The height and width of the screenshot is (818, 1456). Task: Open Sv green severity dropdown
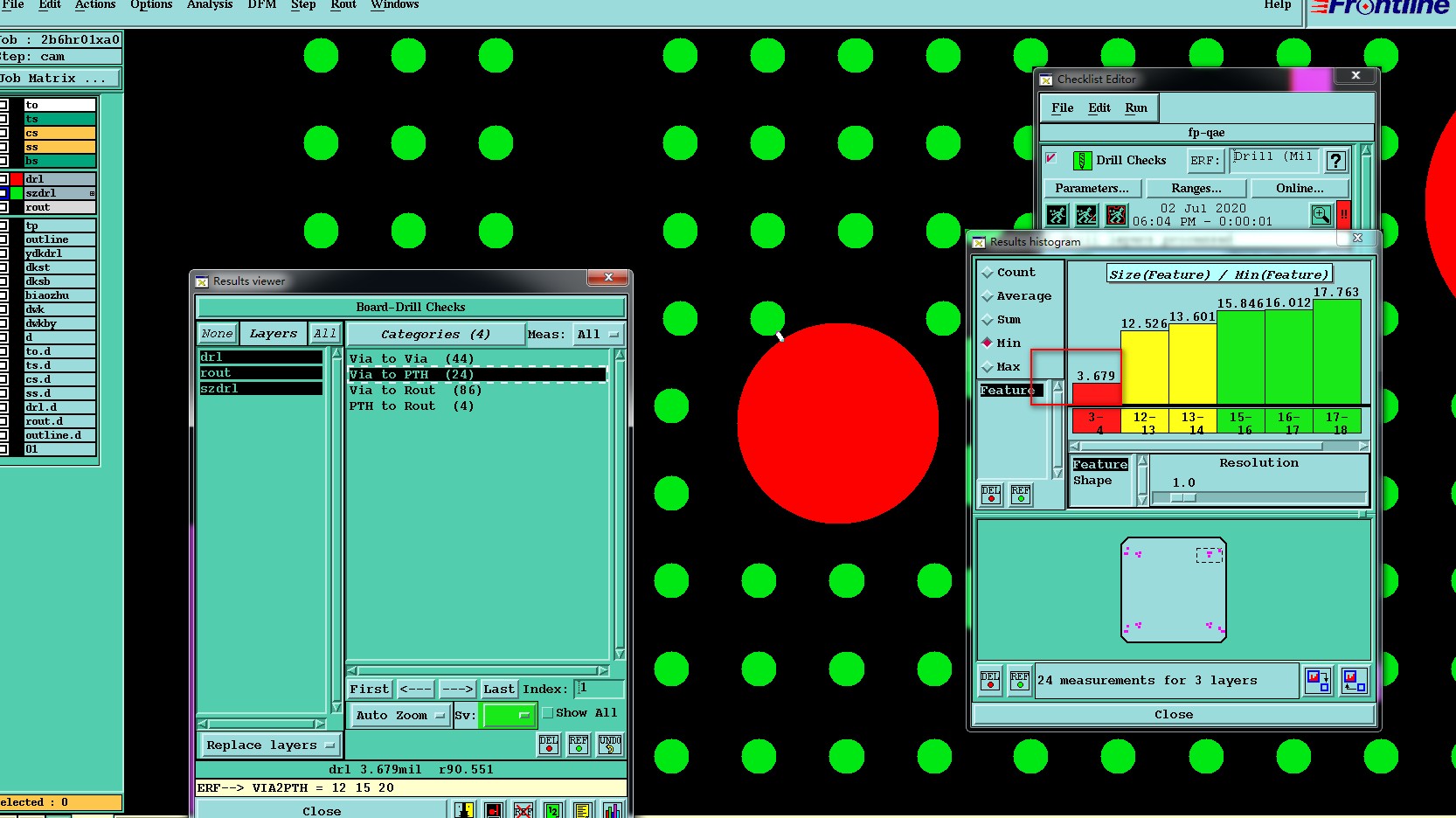509,715
